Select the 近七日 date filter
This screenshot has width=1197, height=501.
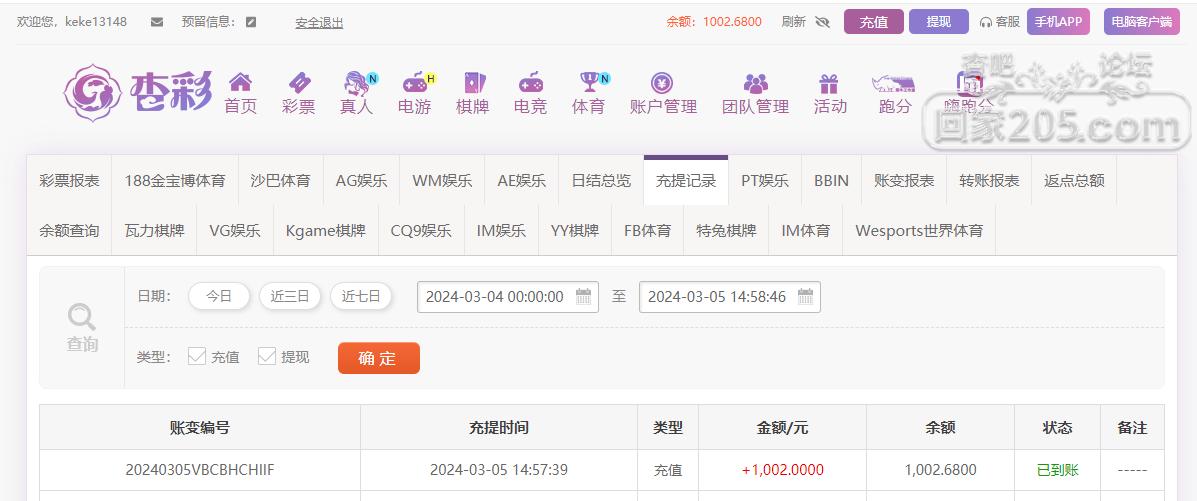point(361,296)
